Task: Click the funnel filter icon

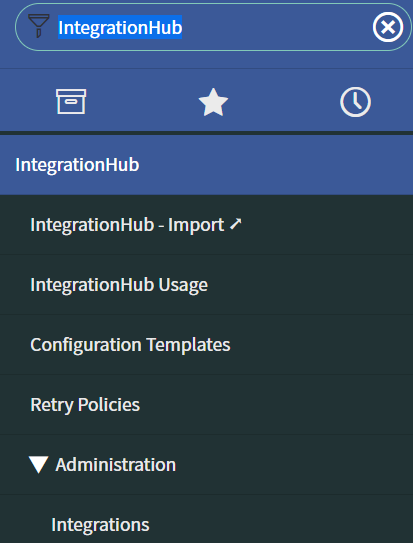Action: click(39, 26)
